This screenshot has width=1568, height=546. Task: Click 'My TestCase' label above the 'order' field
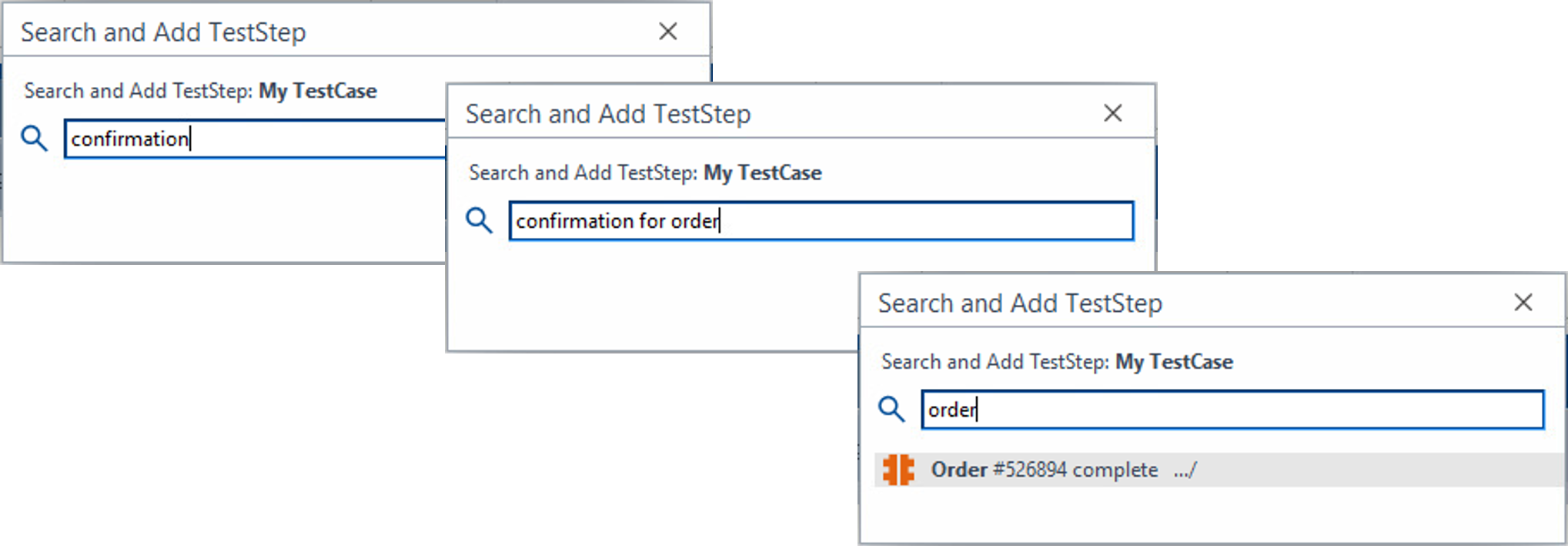(1174, 362)
